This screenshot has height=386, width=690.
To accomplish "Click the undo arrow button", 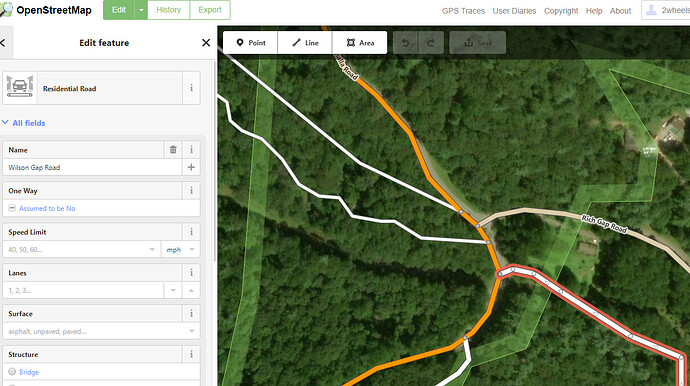I will pyautogui.click(x=405, y=43).
